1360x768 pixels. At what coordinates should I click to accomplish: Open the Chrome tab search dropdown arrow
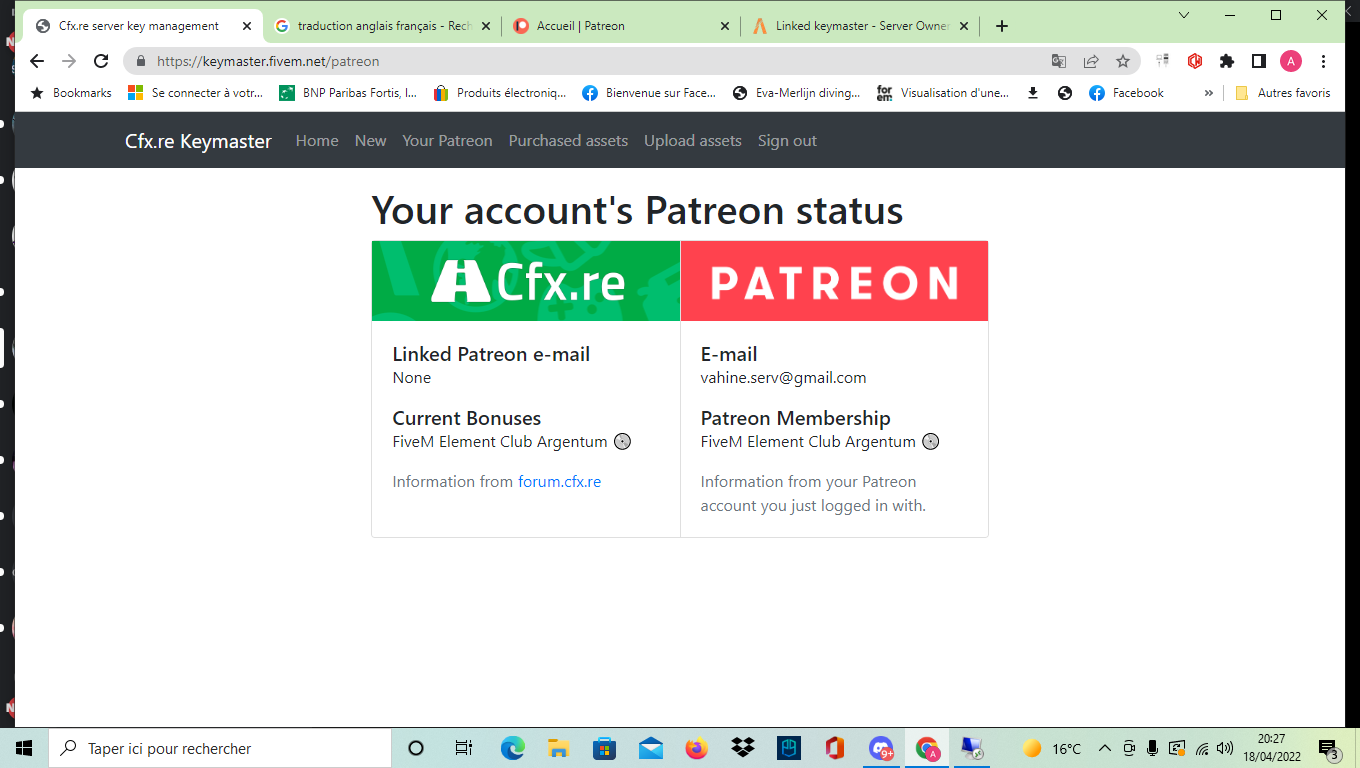(1184, 15)
